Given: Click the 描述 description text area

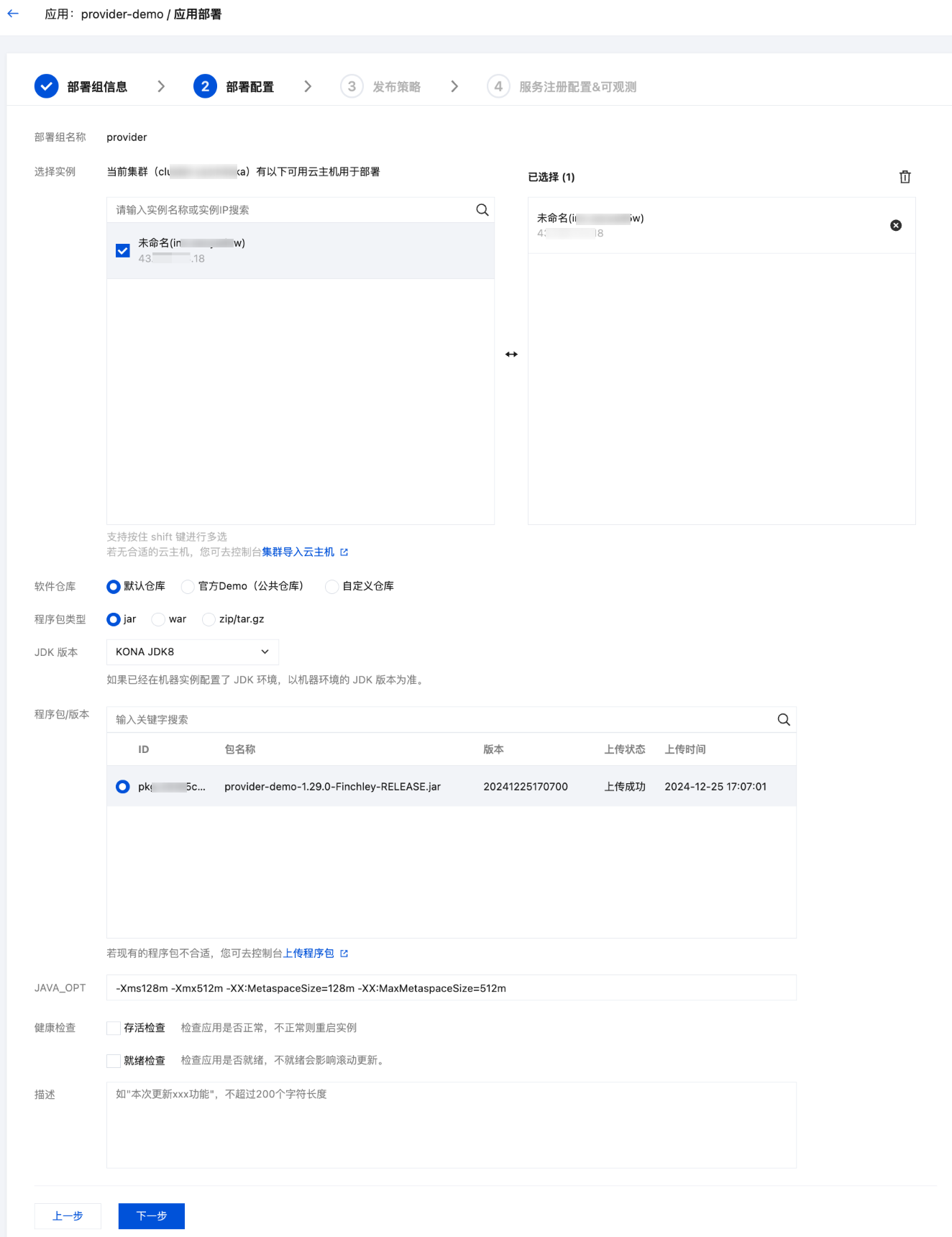Looking at the screenshot, I should click(452, 1125).
